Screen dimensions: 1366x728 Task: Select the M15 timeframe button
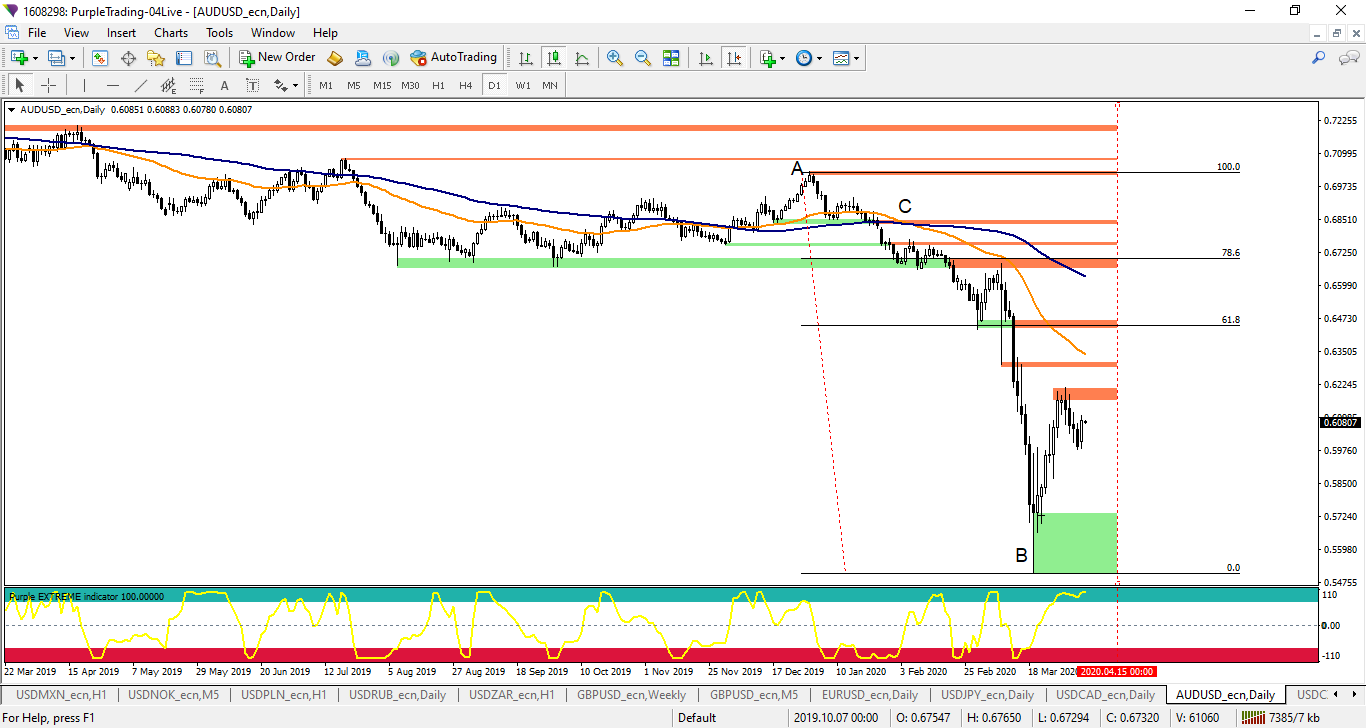[x=382, y=85]
